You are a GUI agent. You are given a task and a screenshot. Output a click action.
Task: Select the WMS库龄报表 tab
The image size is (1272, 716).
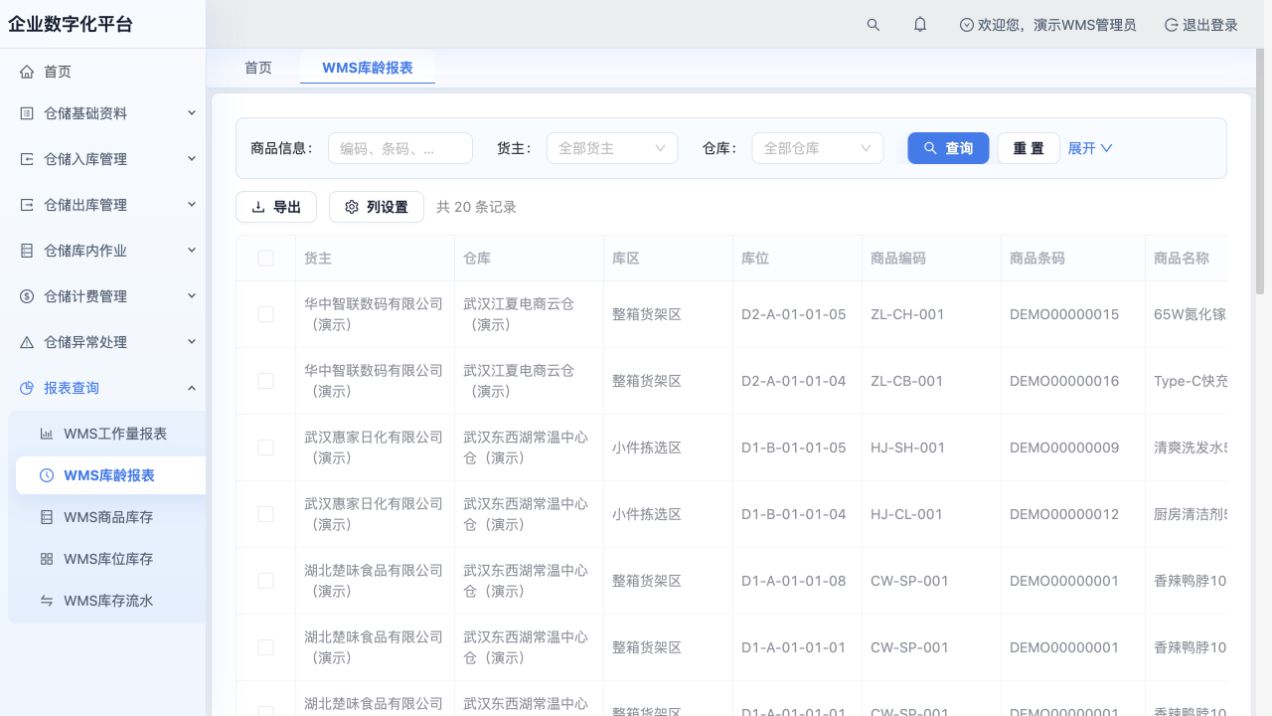(x=367, y=68)
